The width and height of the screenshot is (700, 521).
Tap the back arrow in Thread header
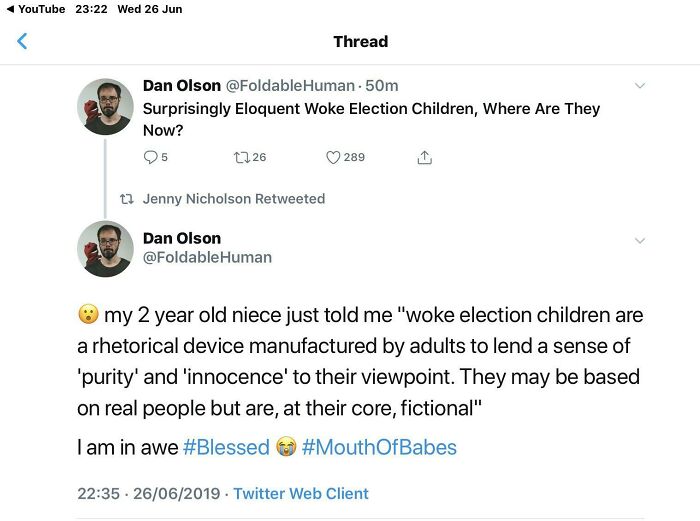tap(22, 42)
